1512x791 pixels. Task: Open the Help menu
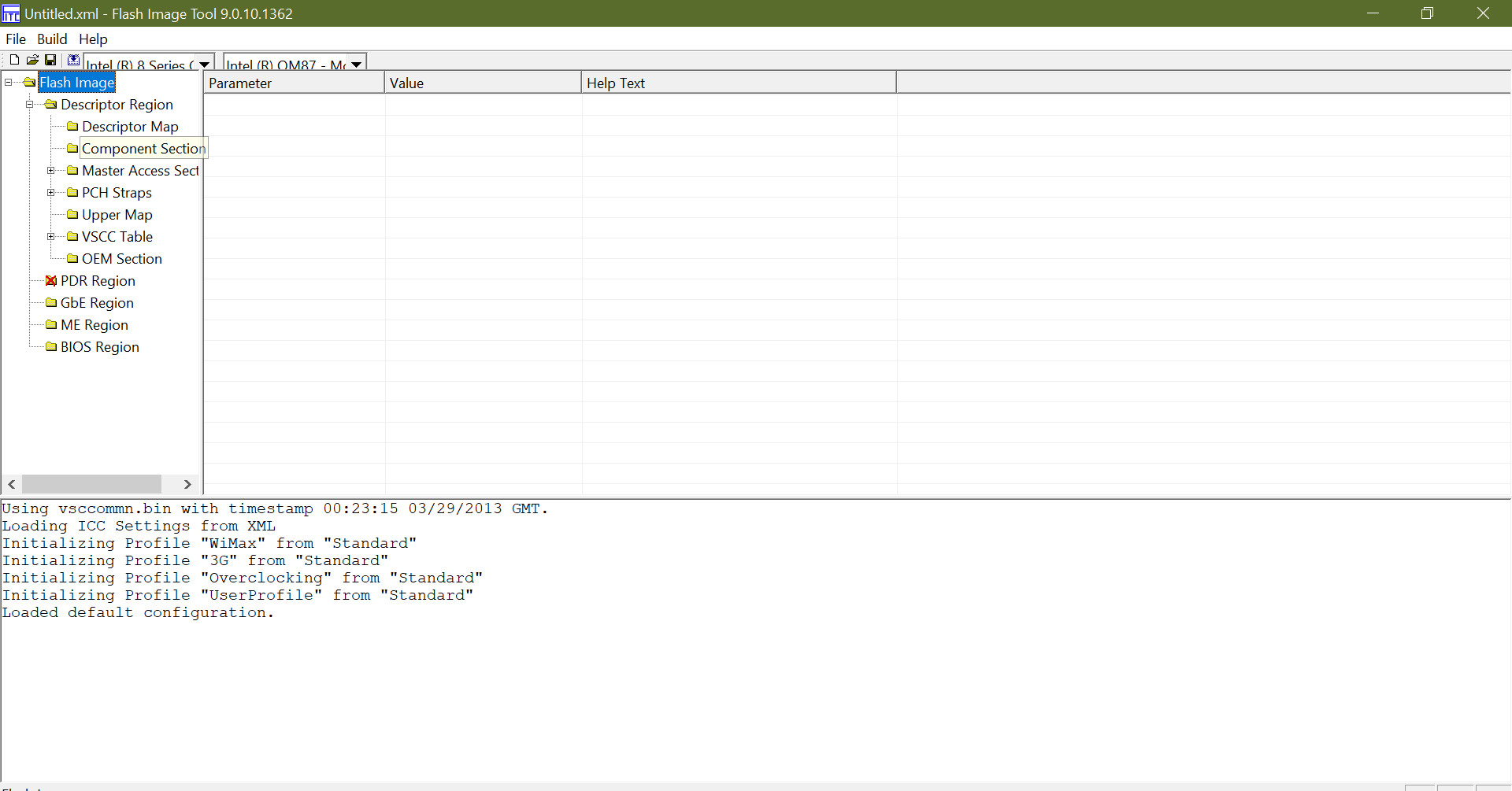(93, 39)
